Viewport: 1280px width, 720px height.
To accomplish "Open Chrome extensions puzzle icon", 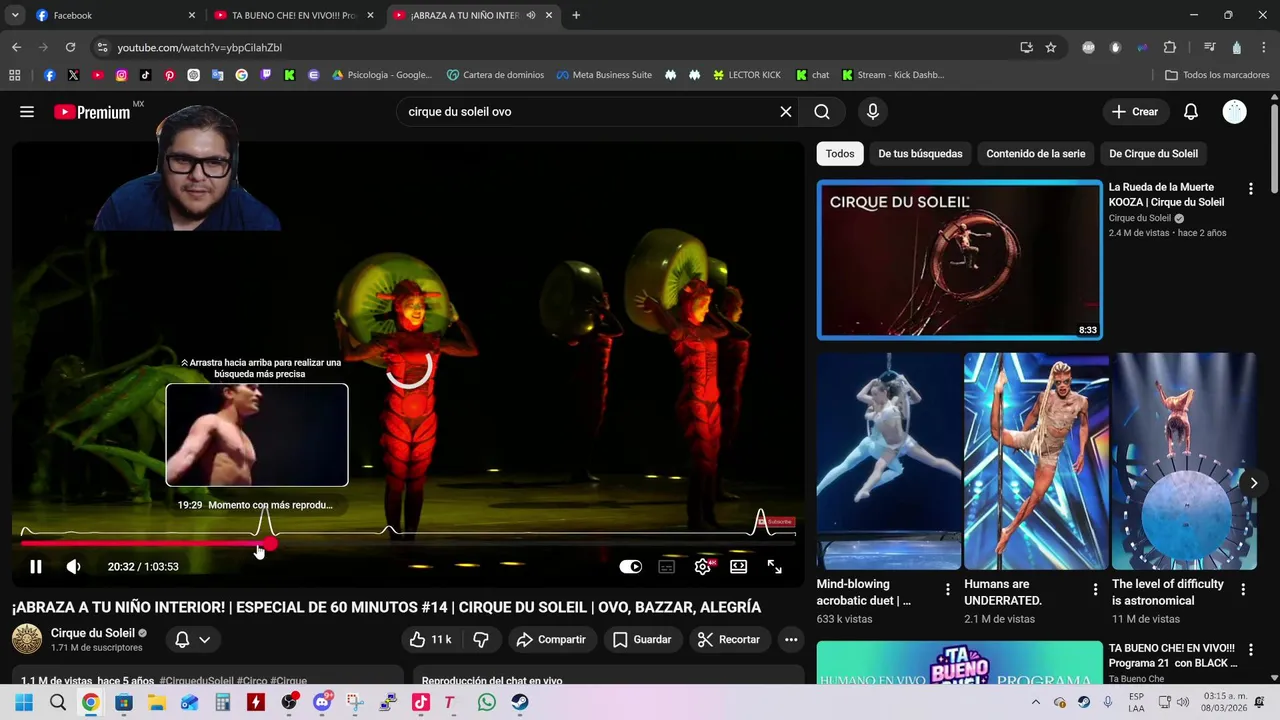I will coord(1170,47).
